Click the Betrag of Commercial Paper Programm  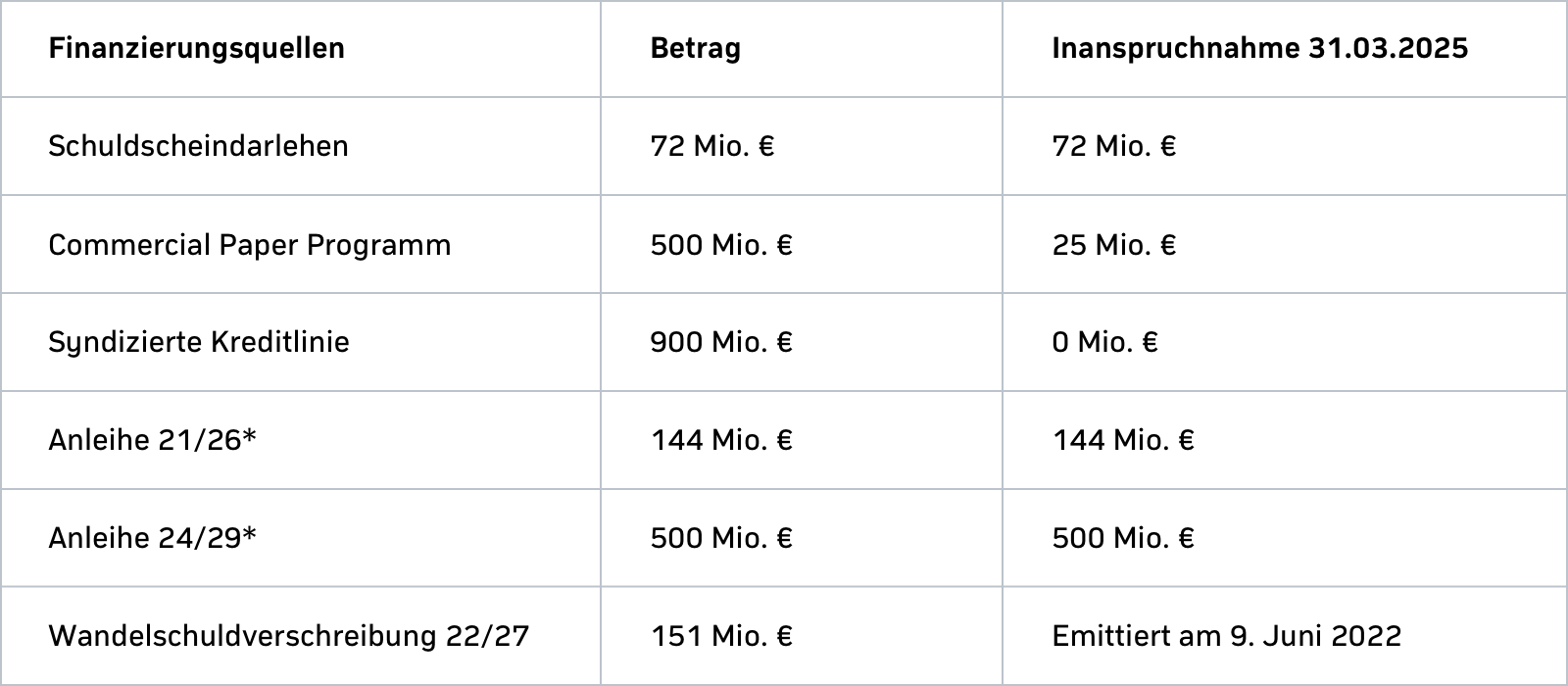[720, 244]
